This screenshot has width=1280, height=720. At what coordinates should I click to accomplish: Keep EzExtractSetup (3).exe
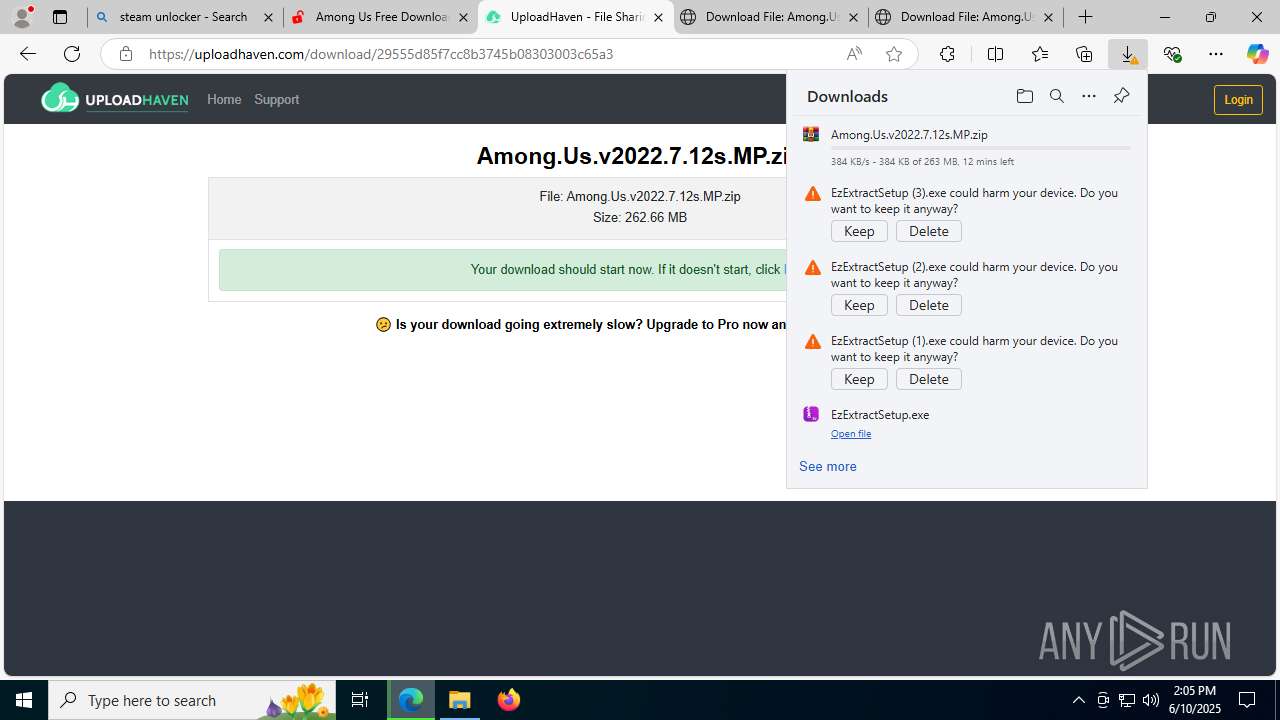click(x=859, y=231)
